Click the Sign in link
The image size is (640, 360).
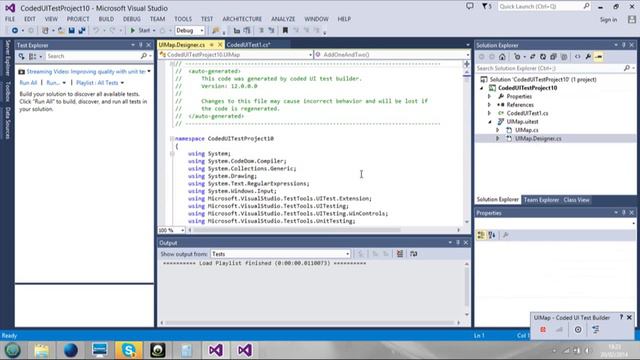(x=608, y=20)
